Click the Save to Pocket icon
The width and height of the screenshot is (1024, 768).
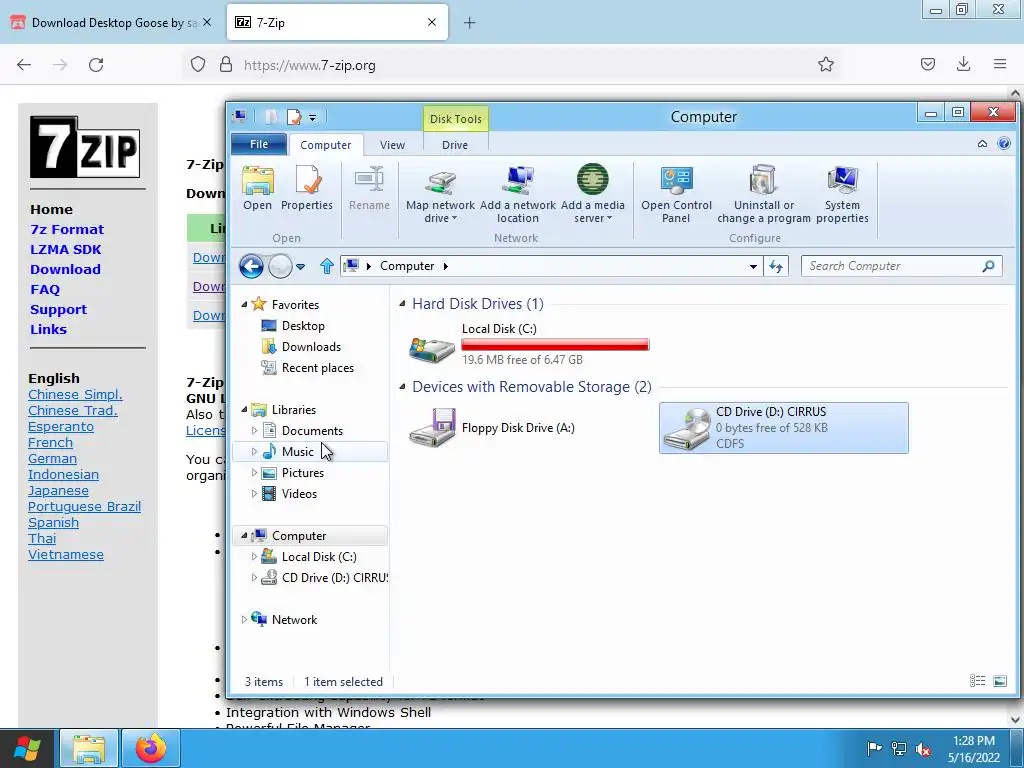click(x=927, y=64)
